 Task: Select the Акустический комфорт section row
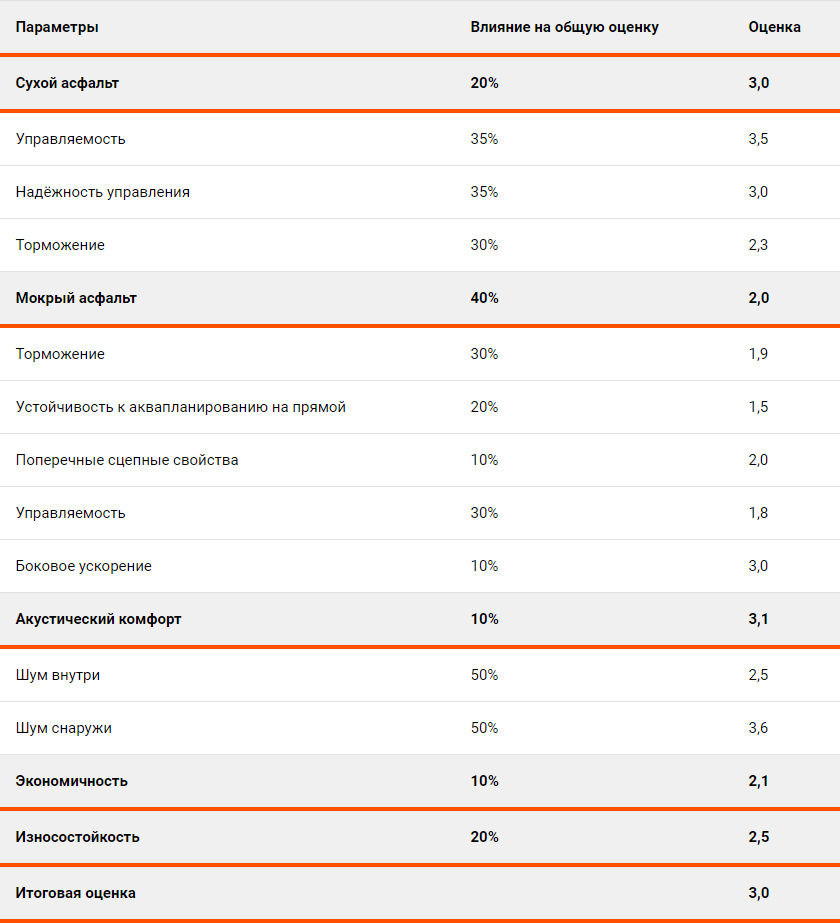tap(420, 619)
